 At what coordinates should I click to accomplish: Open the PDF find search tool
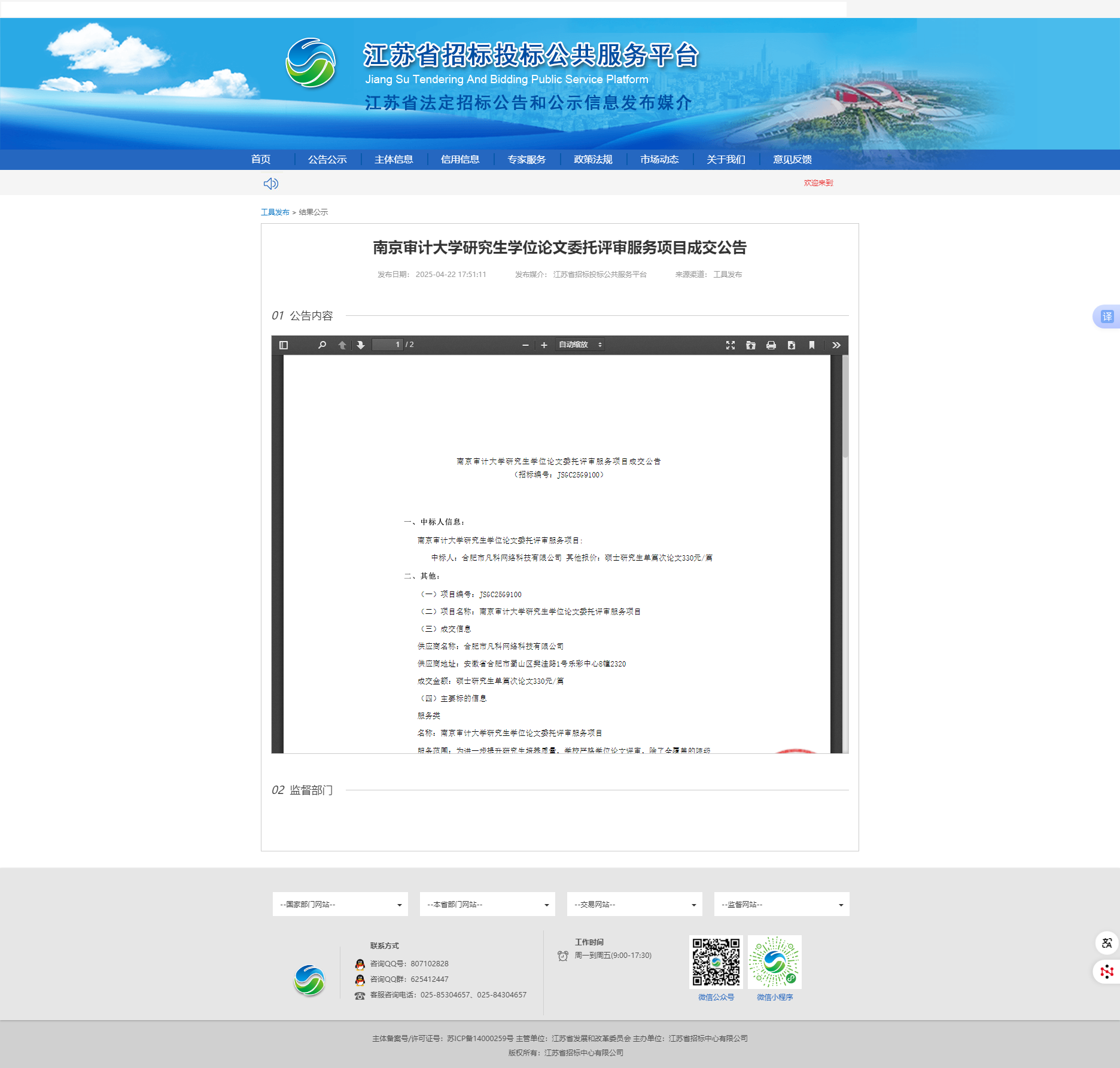(x=322, y=345)
